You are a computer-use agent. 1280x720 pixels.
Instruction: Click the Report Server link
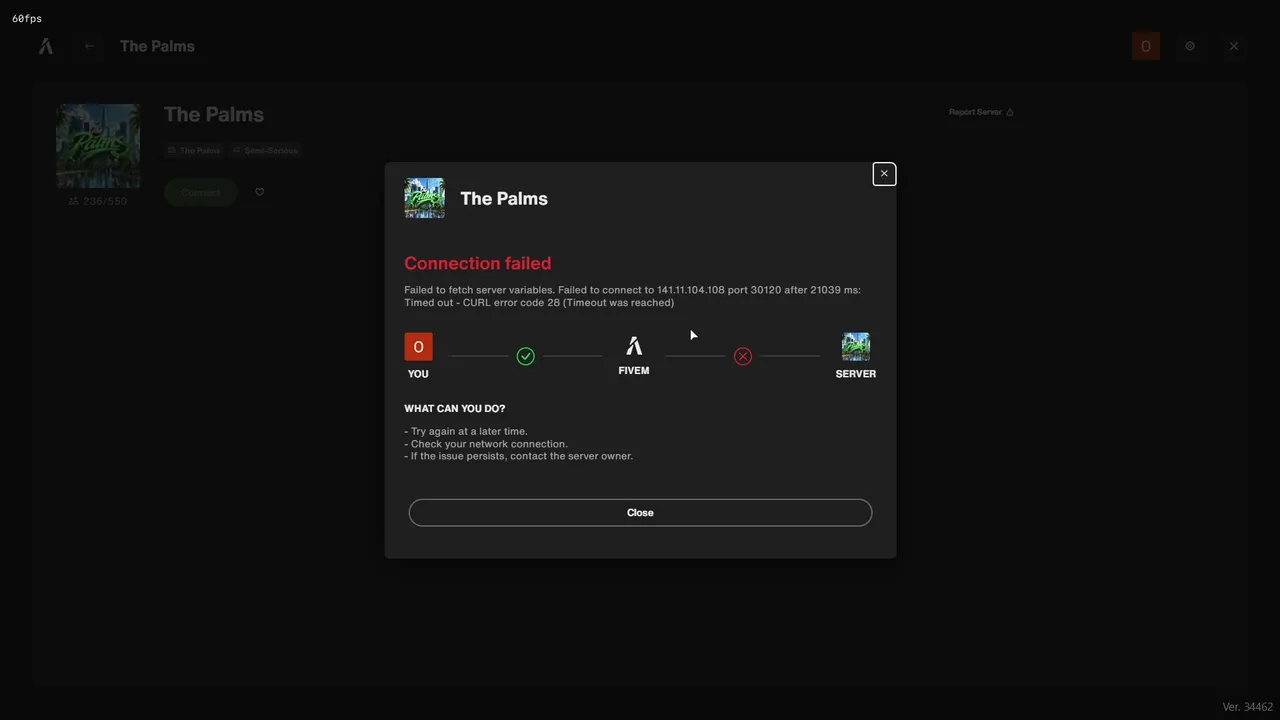(x=981, y=112)
